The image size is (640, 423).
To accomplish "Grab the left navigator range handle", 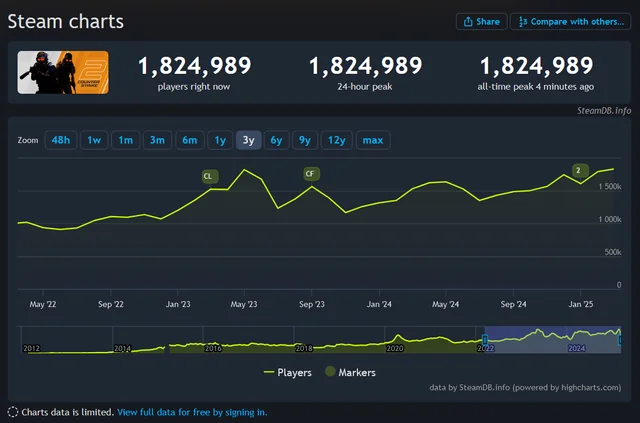I will (485, 339).
